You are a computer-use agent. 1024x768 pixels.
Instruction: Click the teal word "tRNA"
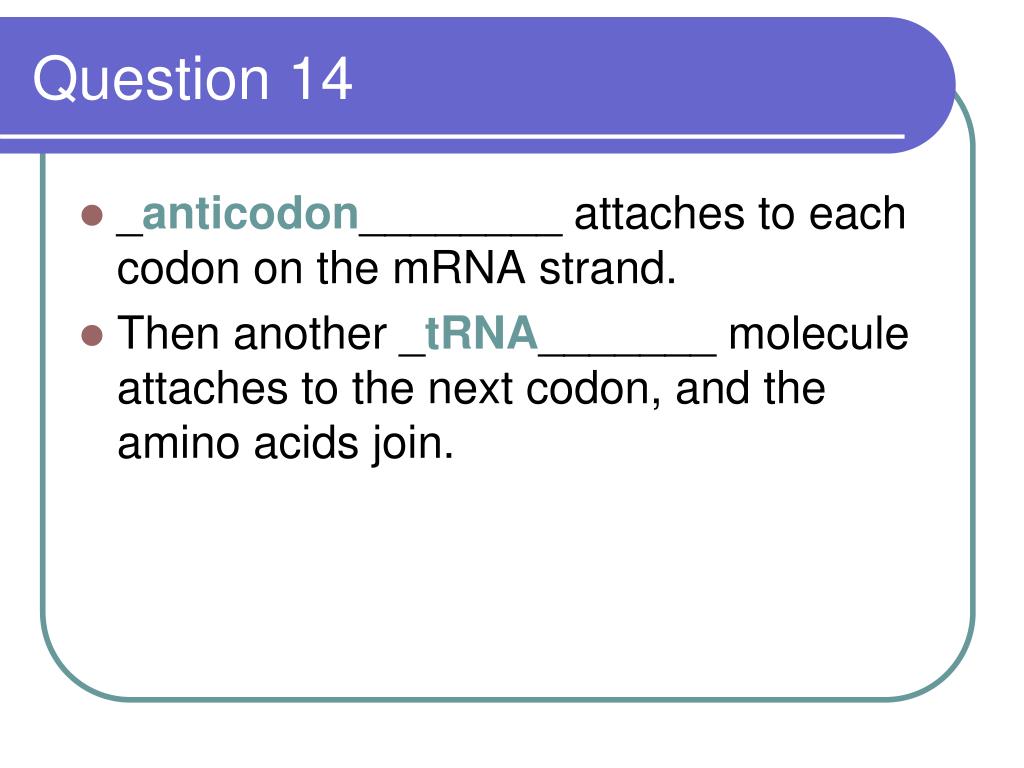tap(481, 334)
